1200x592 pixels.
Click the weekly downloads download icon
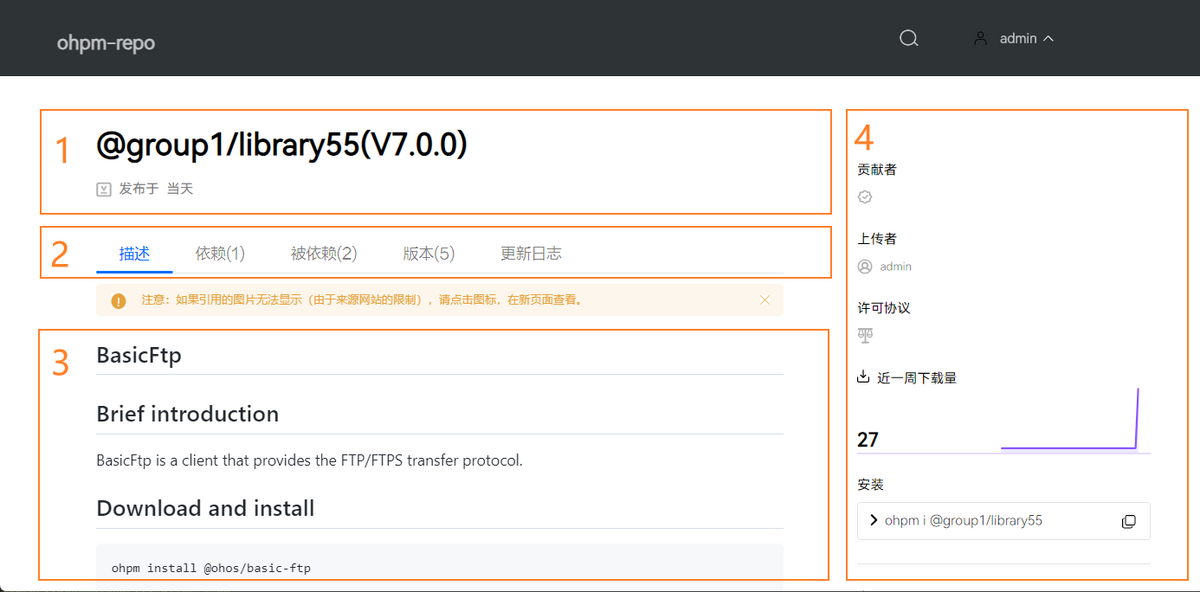click(864, 377)
